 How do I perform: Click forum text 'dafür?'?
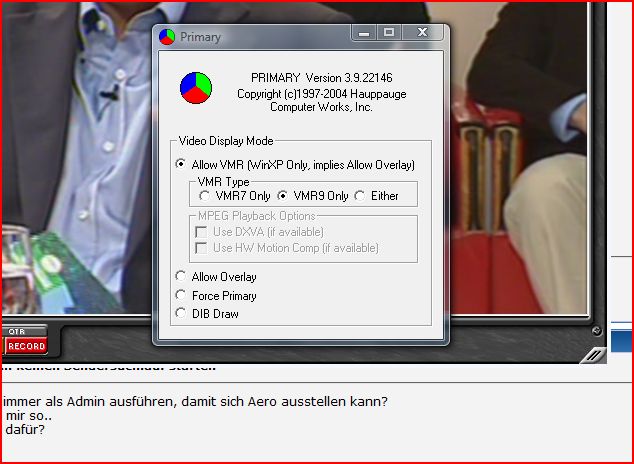(x=25, y=429)
